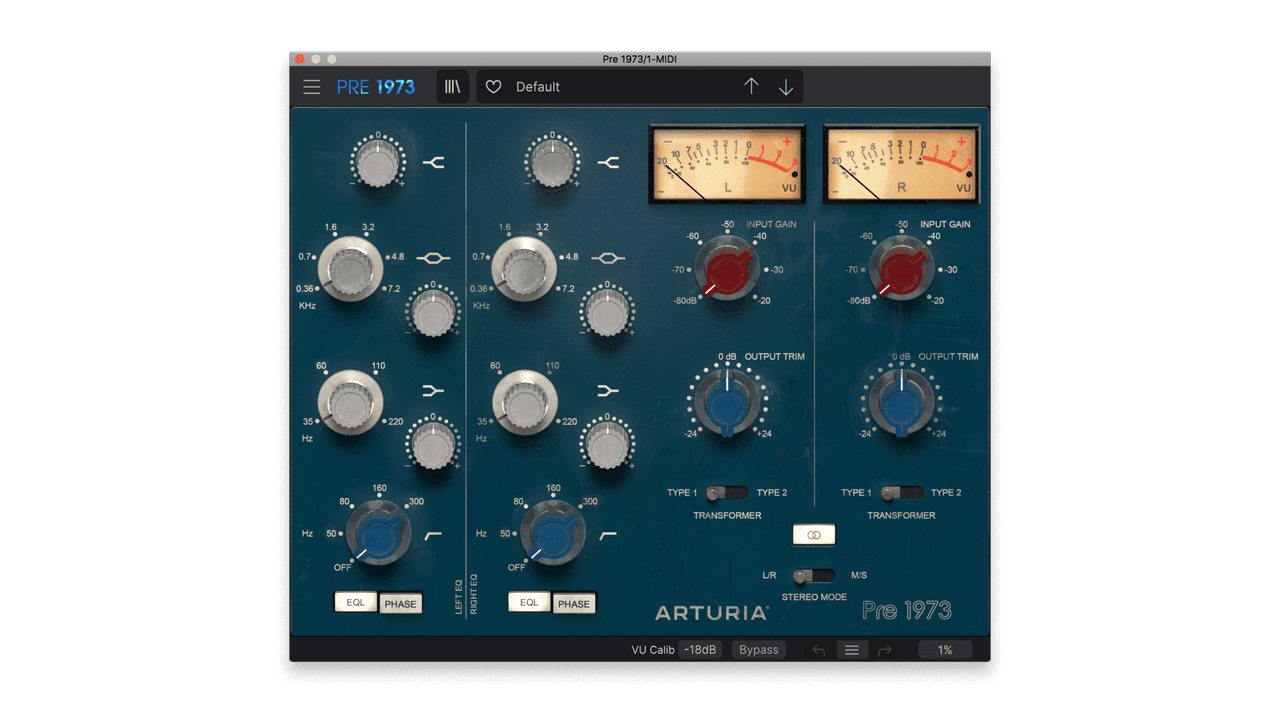
Task: Undo the last change (left arrow icon)
Action: pos(817,649)
